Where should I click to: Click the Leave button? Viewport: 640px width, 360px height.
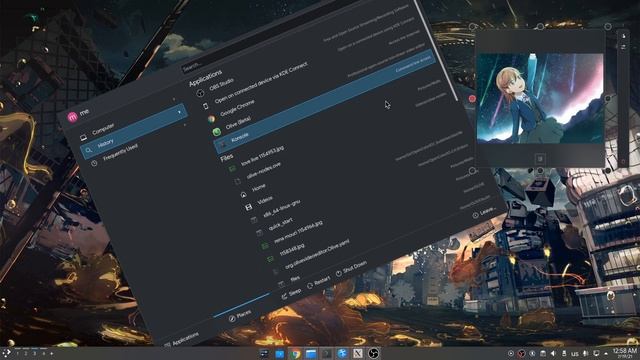click(484, 213)
